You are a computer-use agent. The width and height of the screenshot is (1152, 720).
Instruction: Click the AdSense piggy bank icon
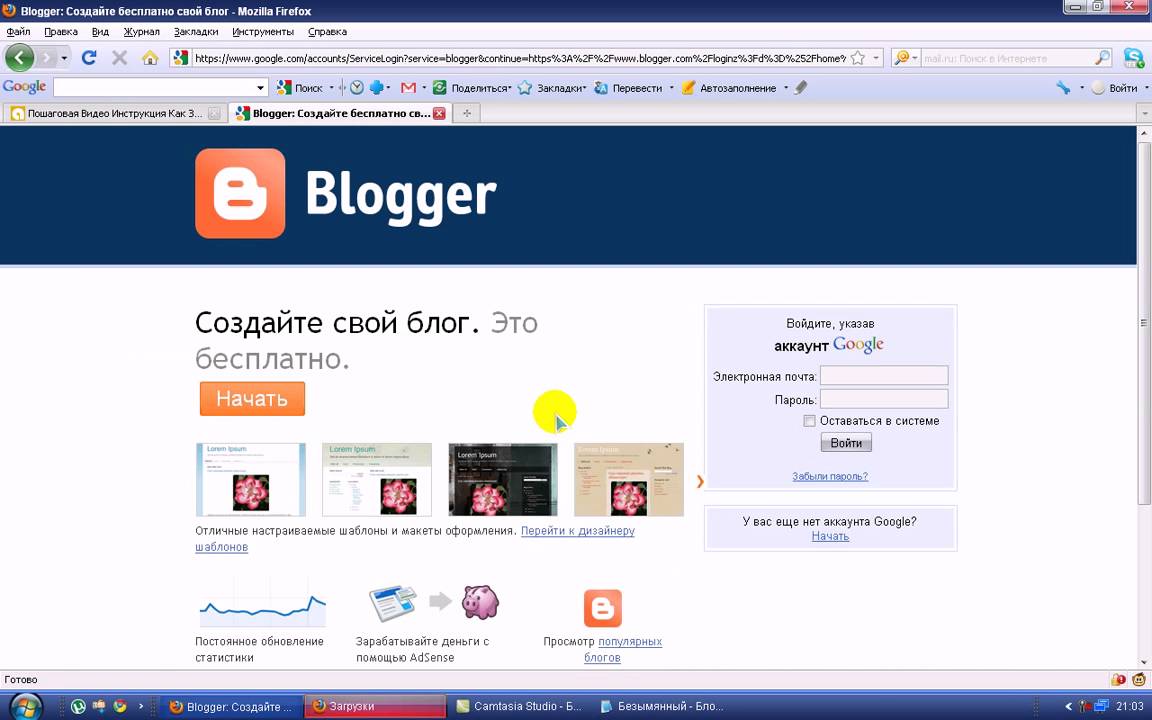coord(480,602)
